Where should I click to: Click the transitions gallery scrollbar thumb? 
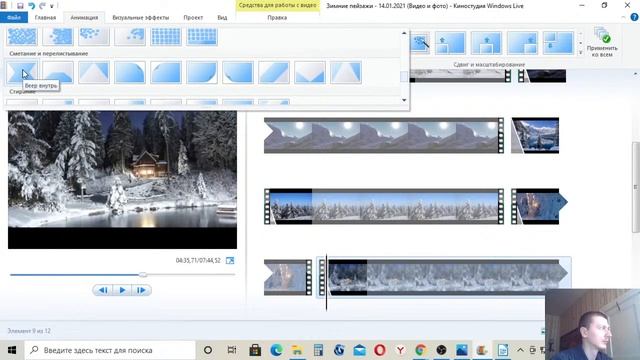pyautogui.click(x=404, y=76)
